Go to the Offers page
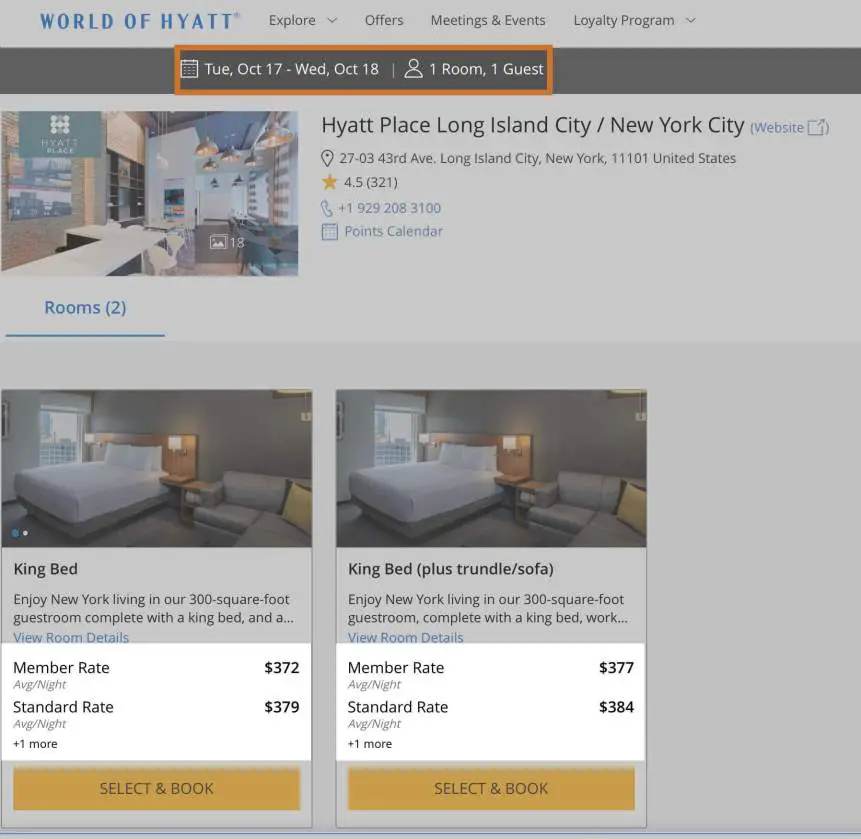 [384, 20]
